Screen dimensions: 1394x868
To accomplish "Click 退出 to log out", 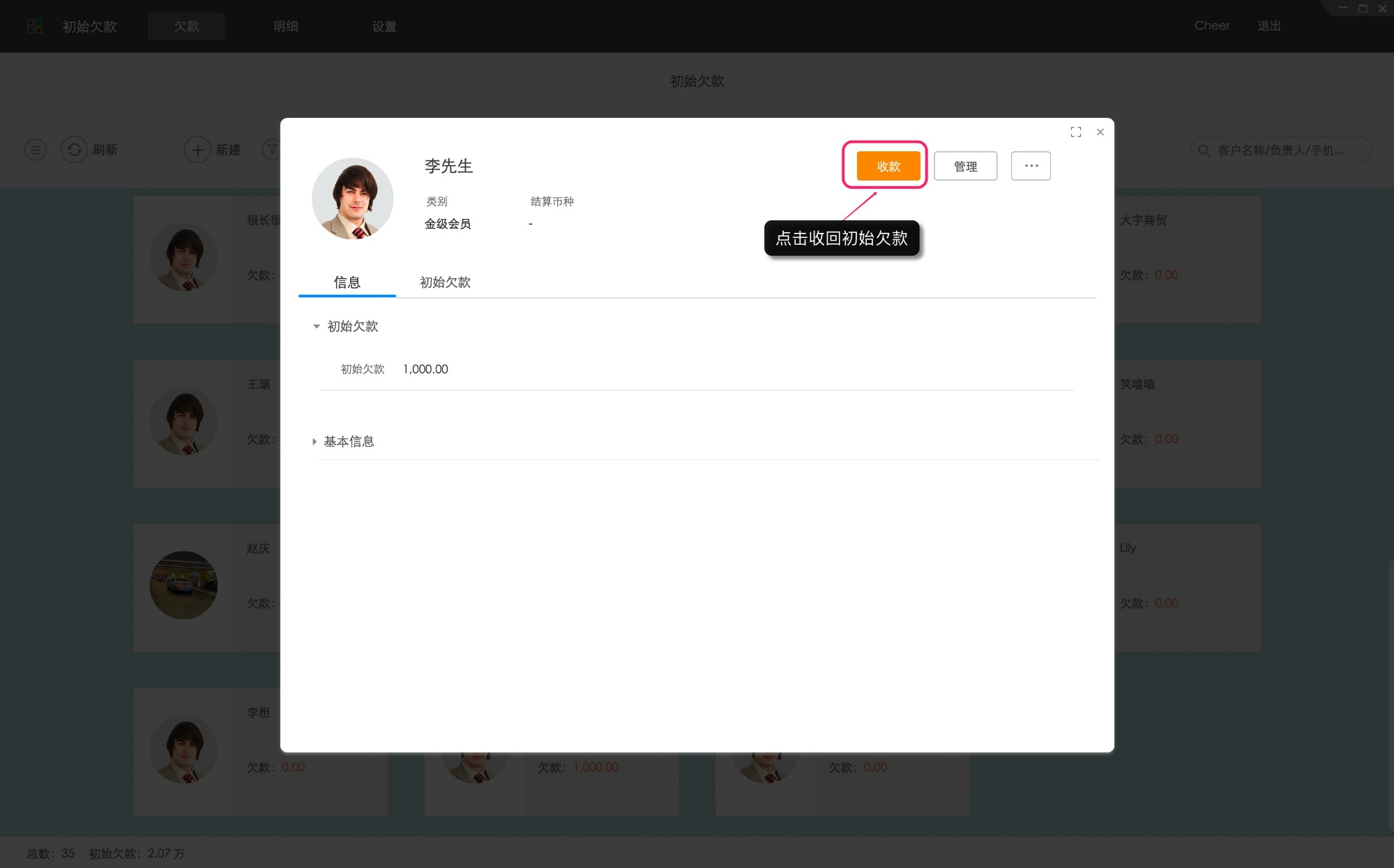I will coord(1269,26).
